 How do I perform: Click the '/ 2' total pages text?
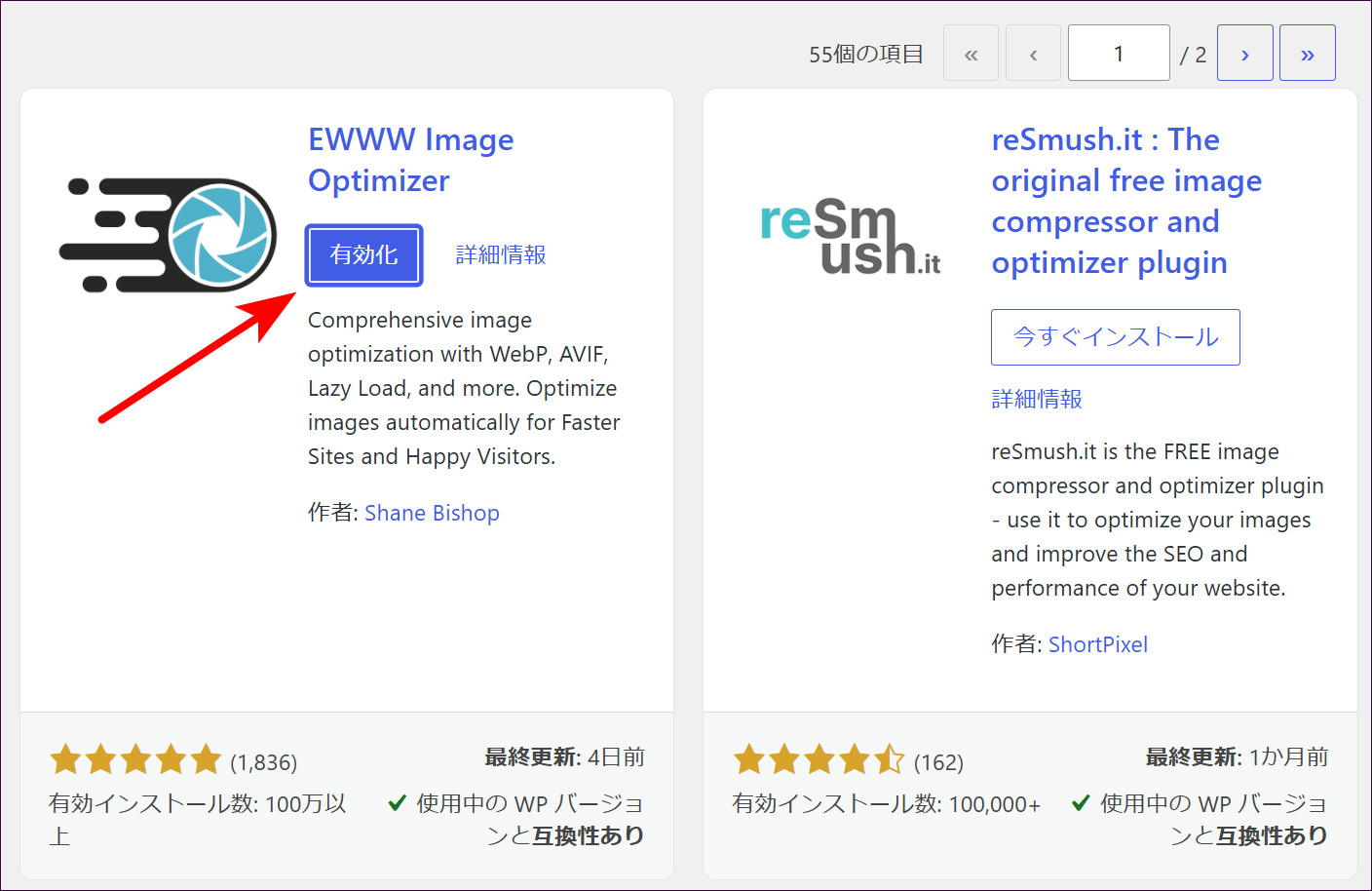pyautogui.click(x=1194, y=55)
